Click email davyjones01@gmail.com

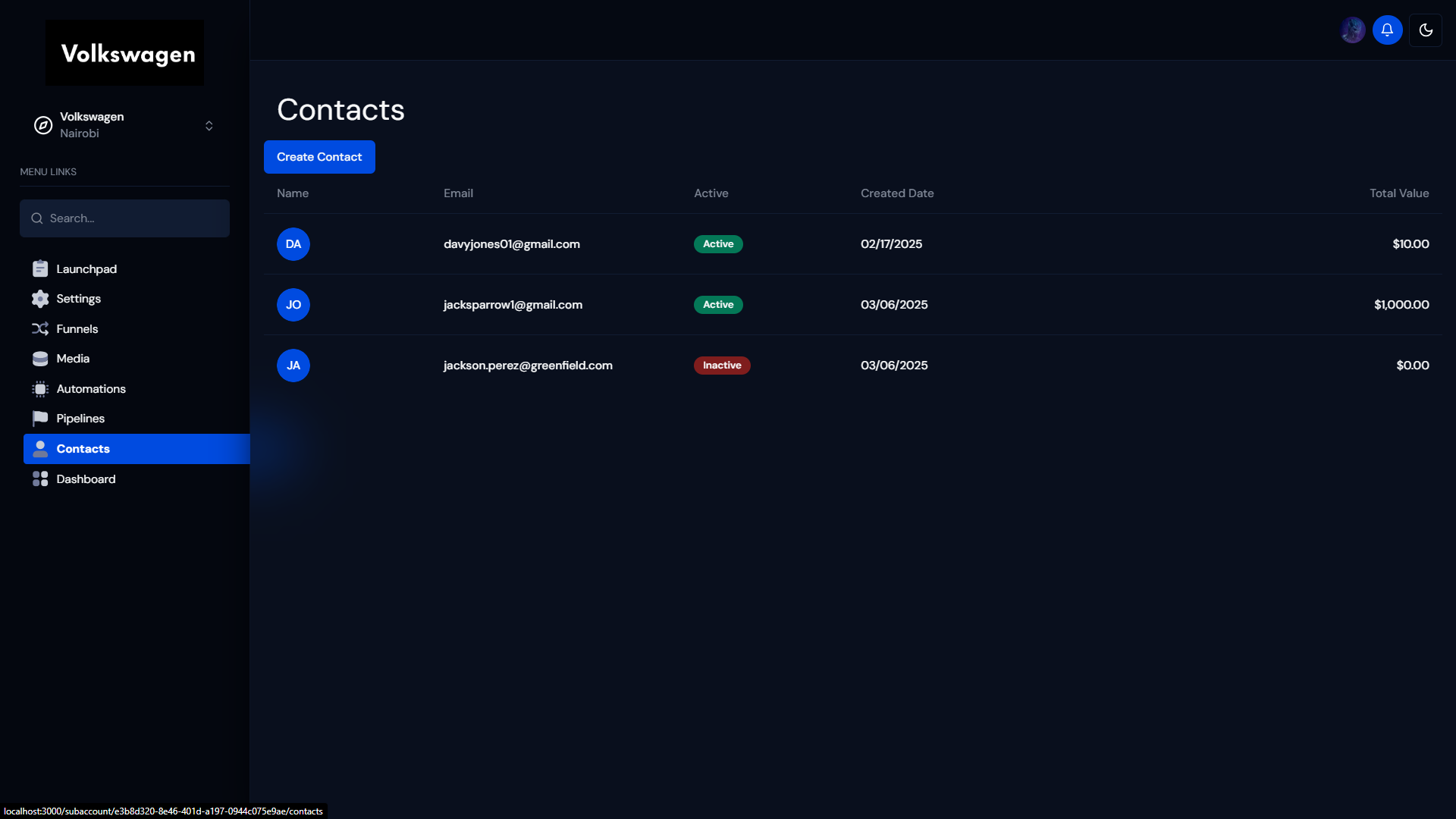[512, 244]
